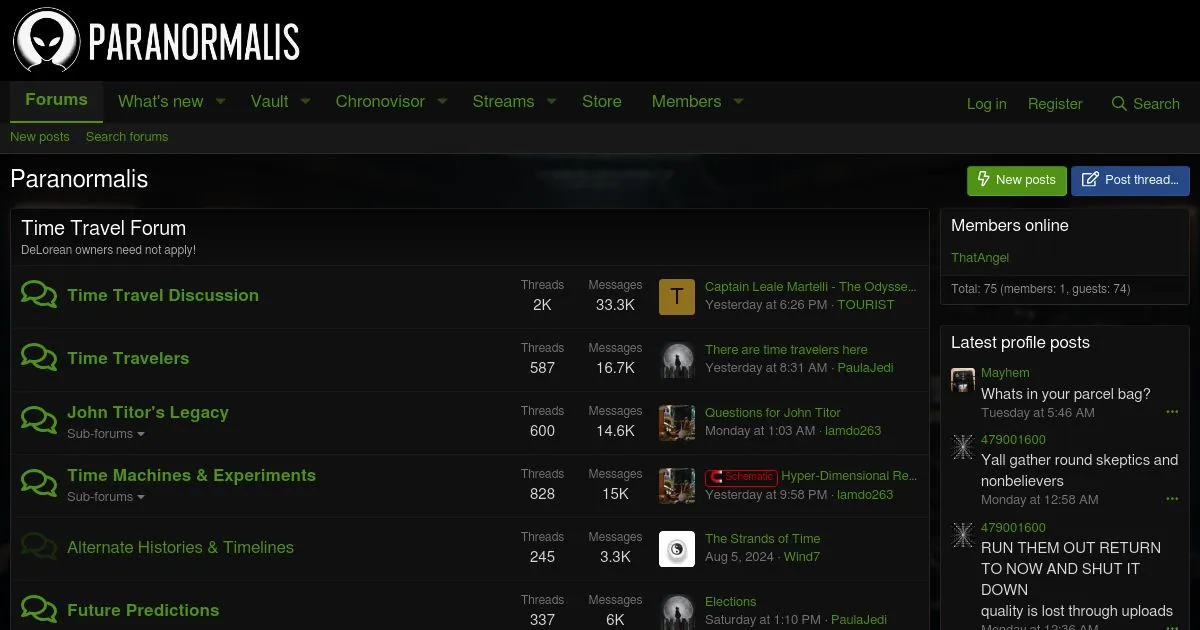Open PaulaJedi's avatar in Future Predictions row
This screenshot has height=630, width=1200.
point(677,611)
